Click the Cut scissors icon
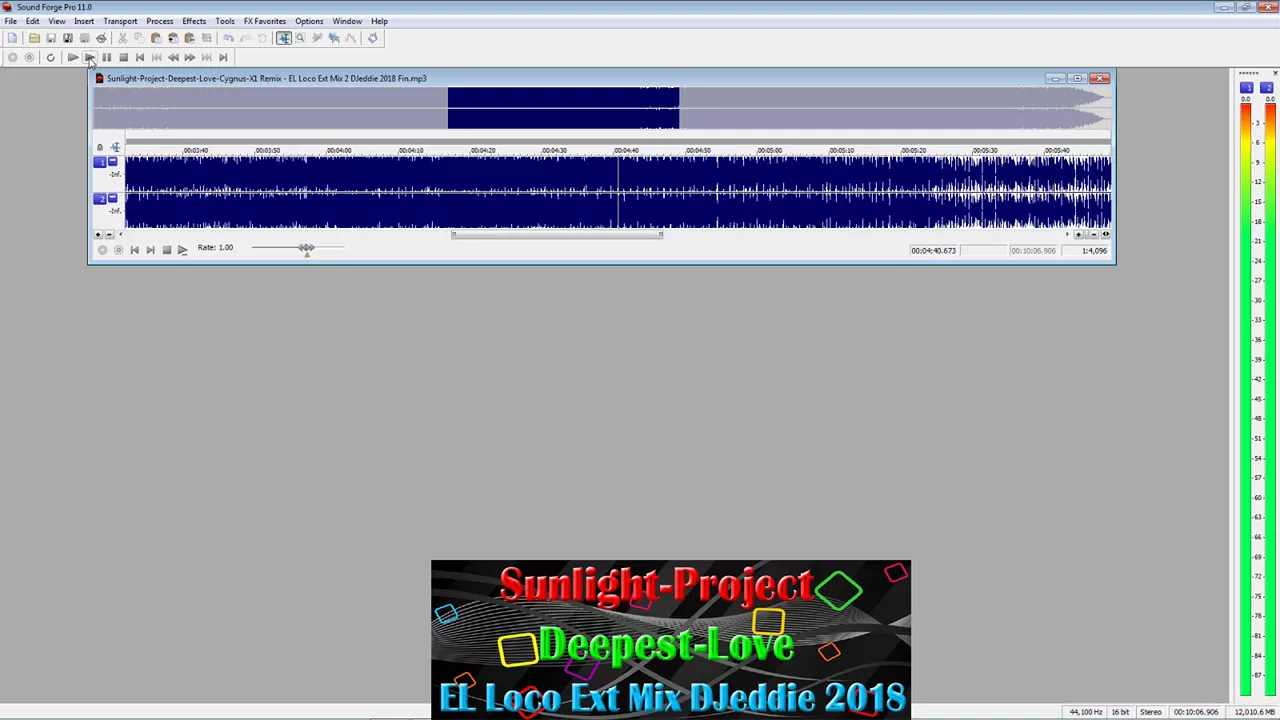Viewport: 1280px width, 720px height. (x=122, y=38)
